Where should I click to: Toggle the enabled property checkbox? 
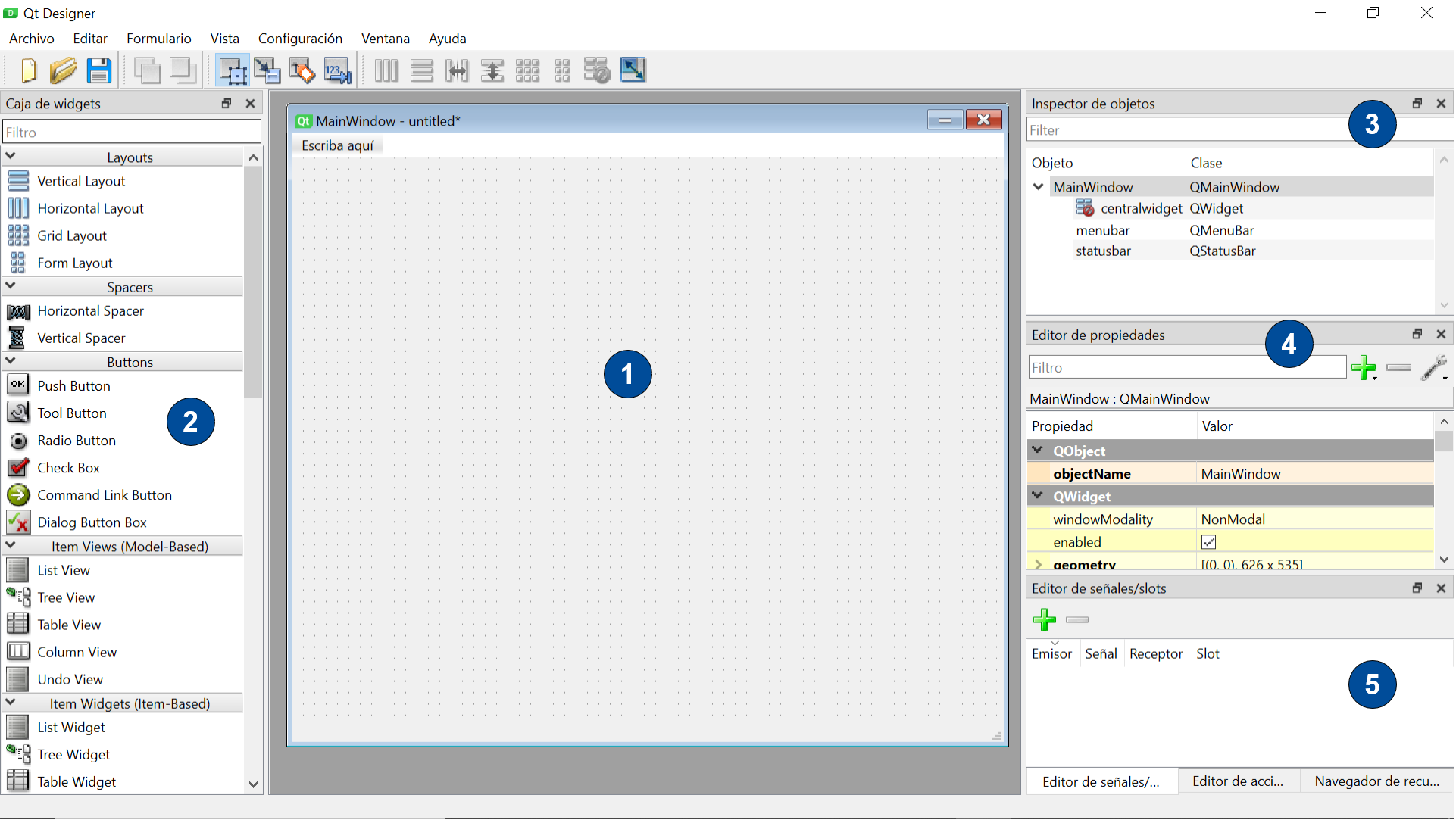1209,542
